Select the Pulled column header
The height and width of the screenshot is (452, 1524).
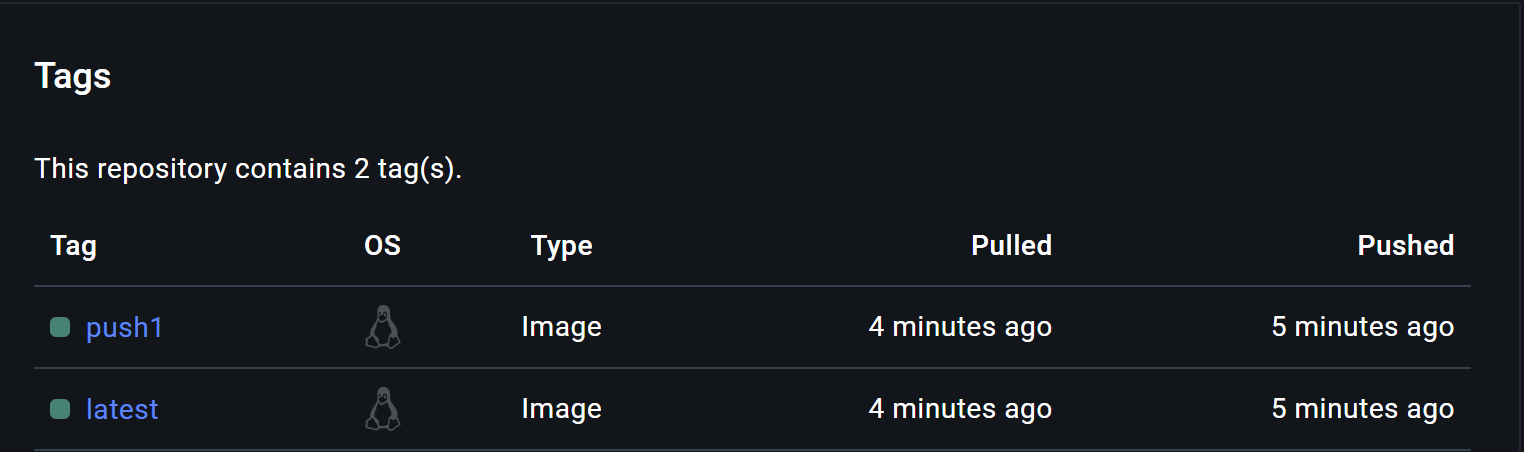(1011, 246)
